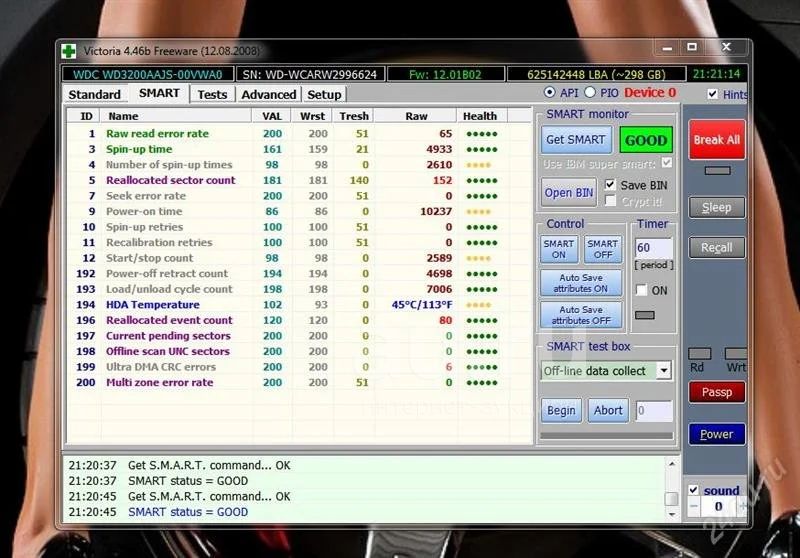Enable the Timer ON checkbox
Viewport: 800px width, 558px height.
[641, 290]
